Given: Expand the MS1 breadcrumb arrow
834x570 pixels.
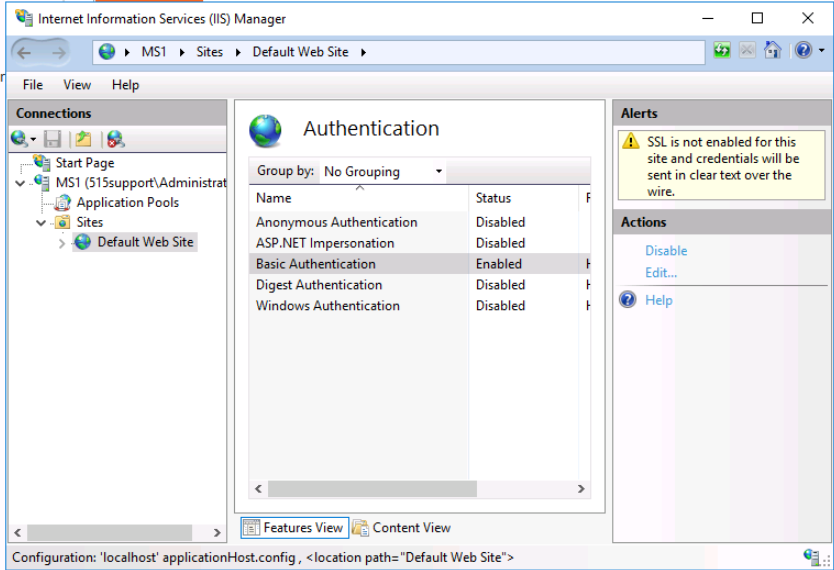Looking at the screenshot, I should pos(182,52).
